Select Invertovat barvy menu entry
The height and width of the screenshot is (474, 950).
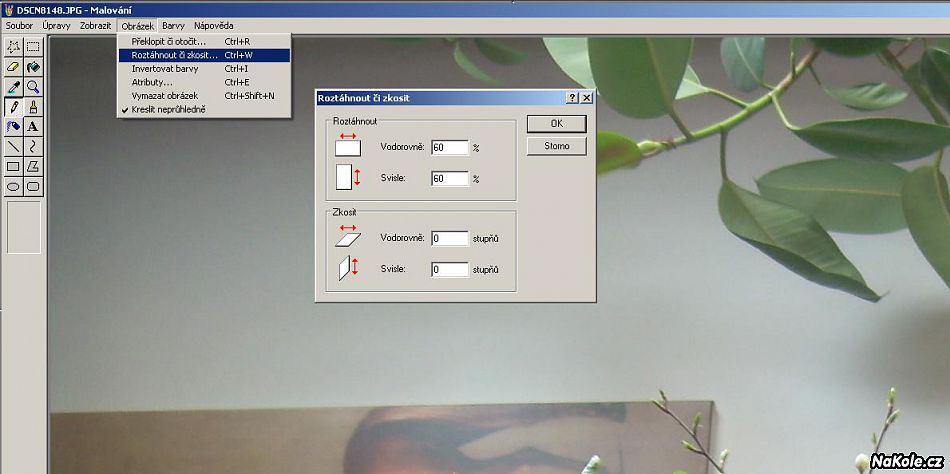point(165,69)
